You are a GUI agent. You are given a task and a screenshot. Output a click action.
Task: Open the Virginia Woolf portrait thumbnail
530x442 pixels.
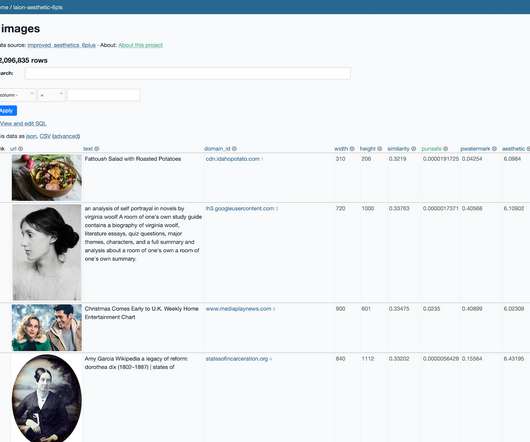point(47,252)
